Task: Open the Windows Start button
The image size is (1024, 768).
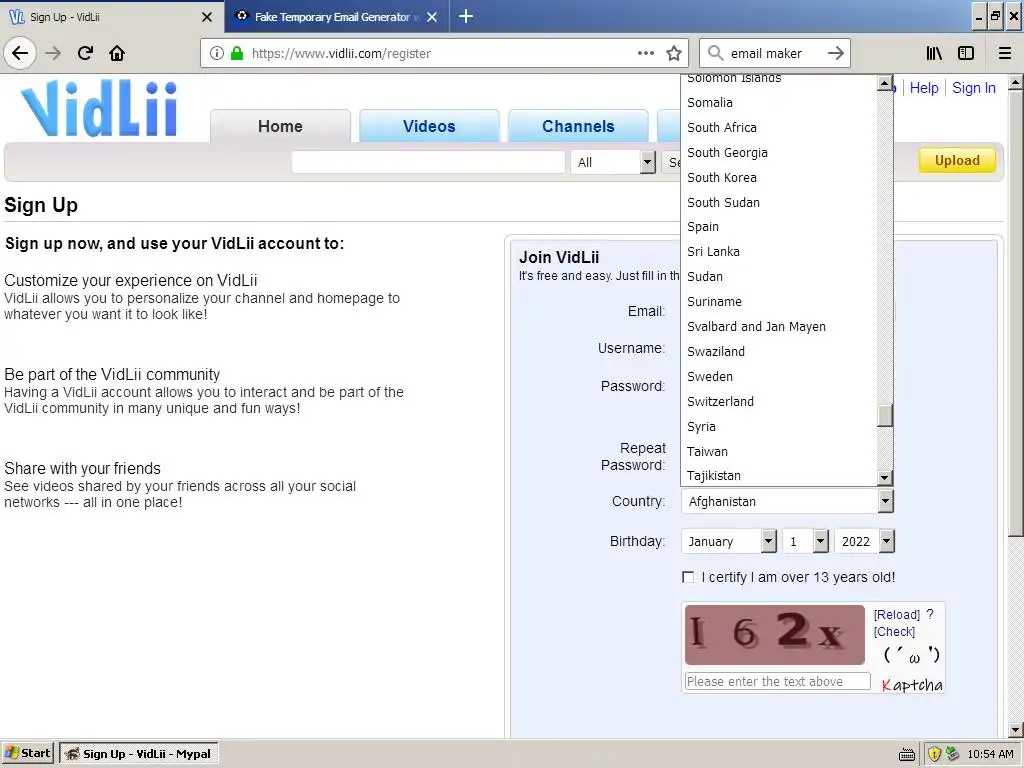Action: (x=27, y=754)
